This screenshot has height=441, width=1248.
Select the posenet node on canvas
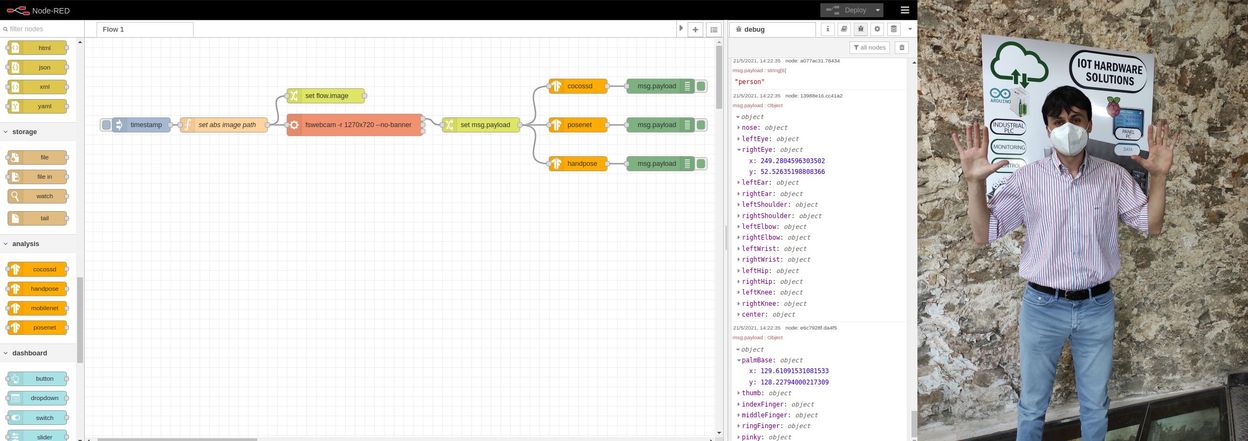coord(578,125)
